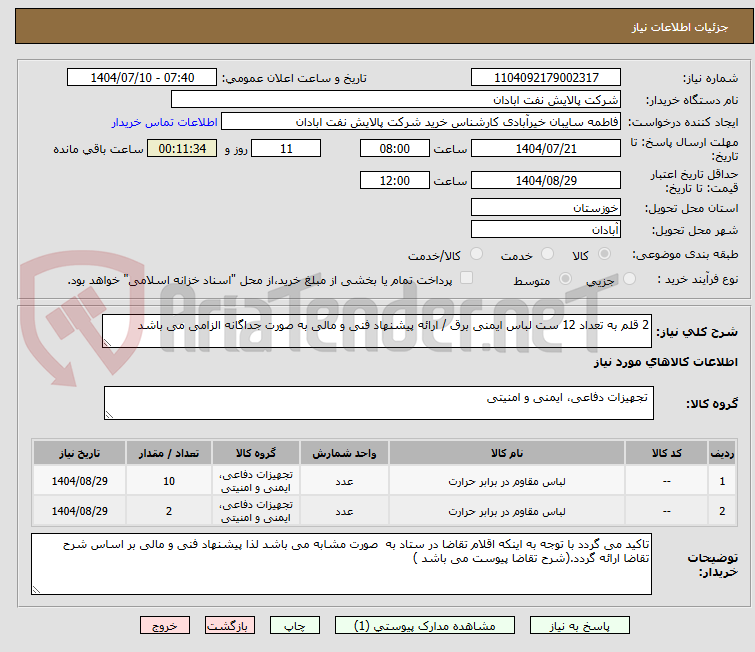Select the متوسط purchase type radio
755x652 pixels.
coord(565,279)
